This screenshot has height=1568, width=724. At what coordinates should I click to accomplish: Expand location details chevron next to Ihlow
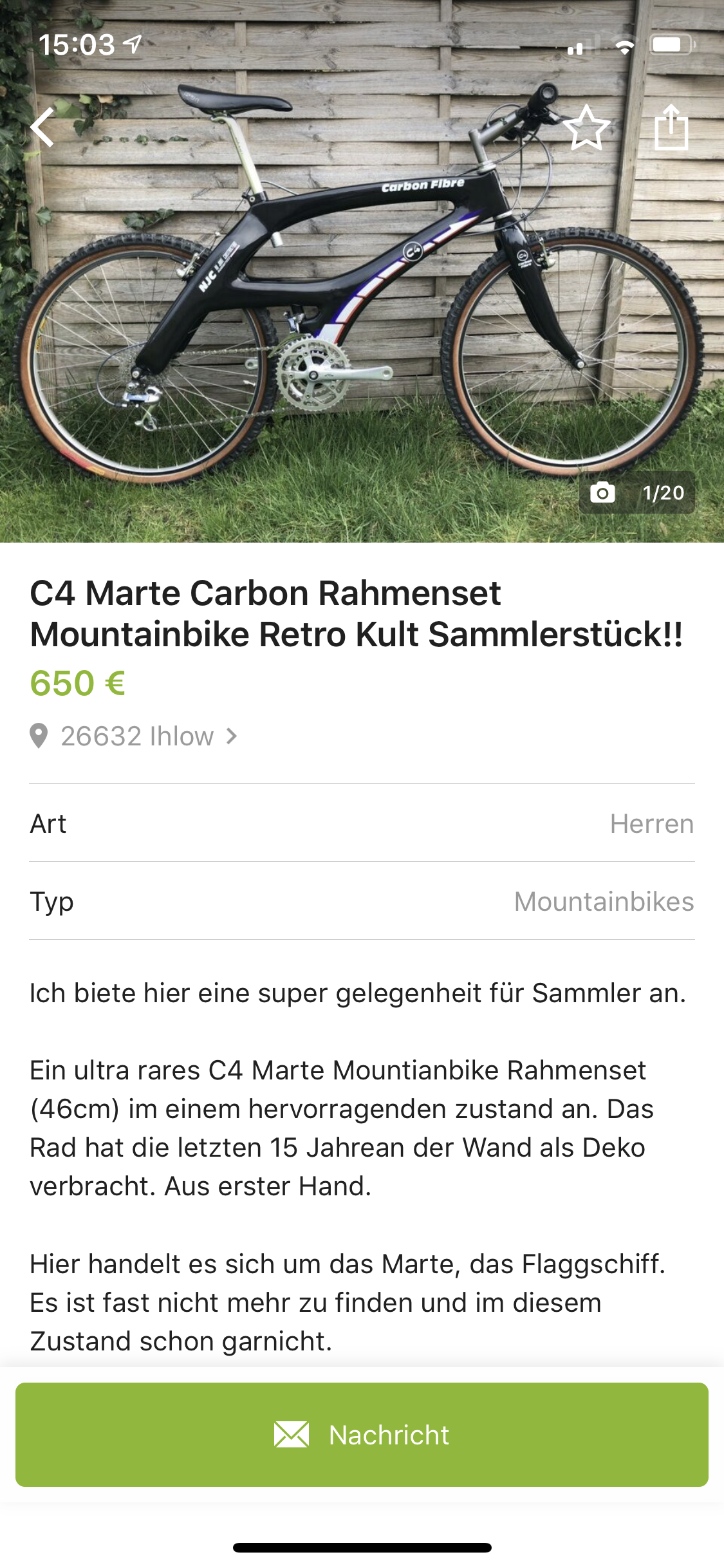click(x=232, y=736)
